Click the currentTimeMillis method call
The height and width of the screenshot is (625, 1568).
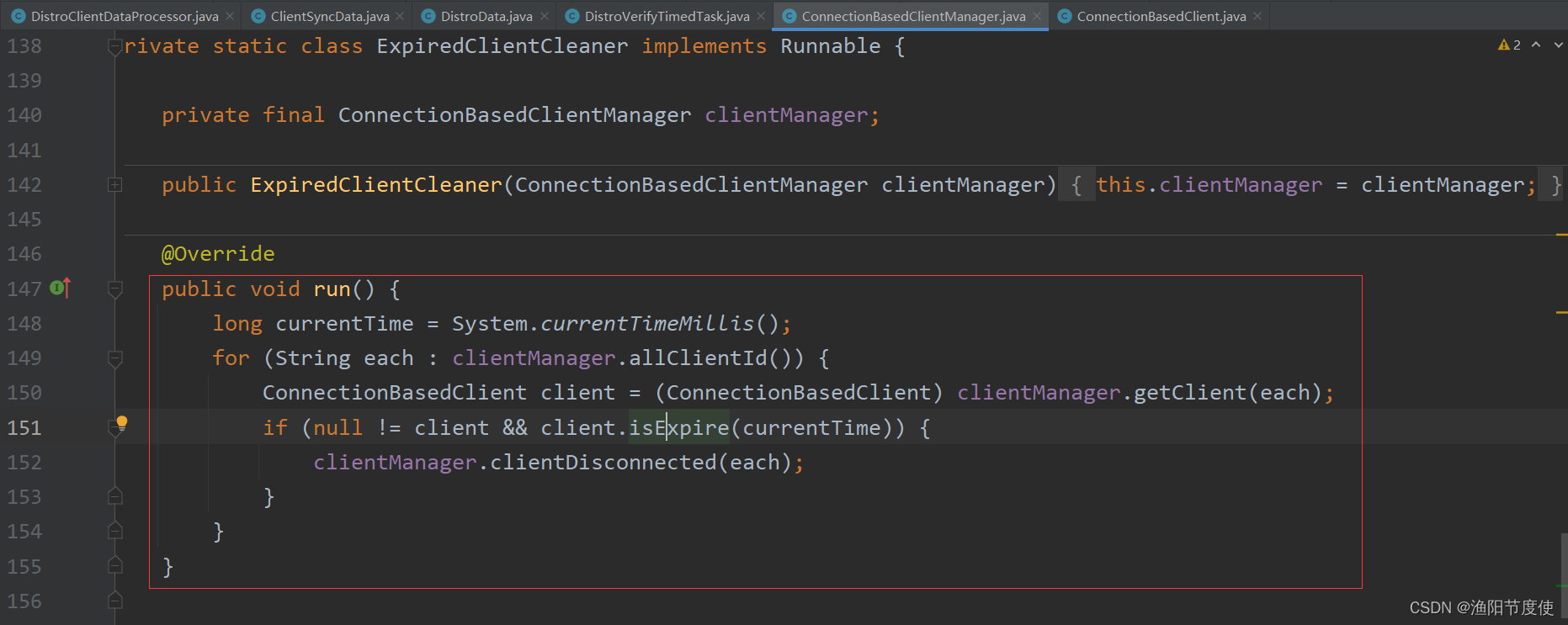tap(647, 323)
